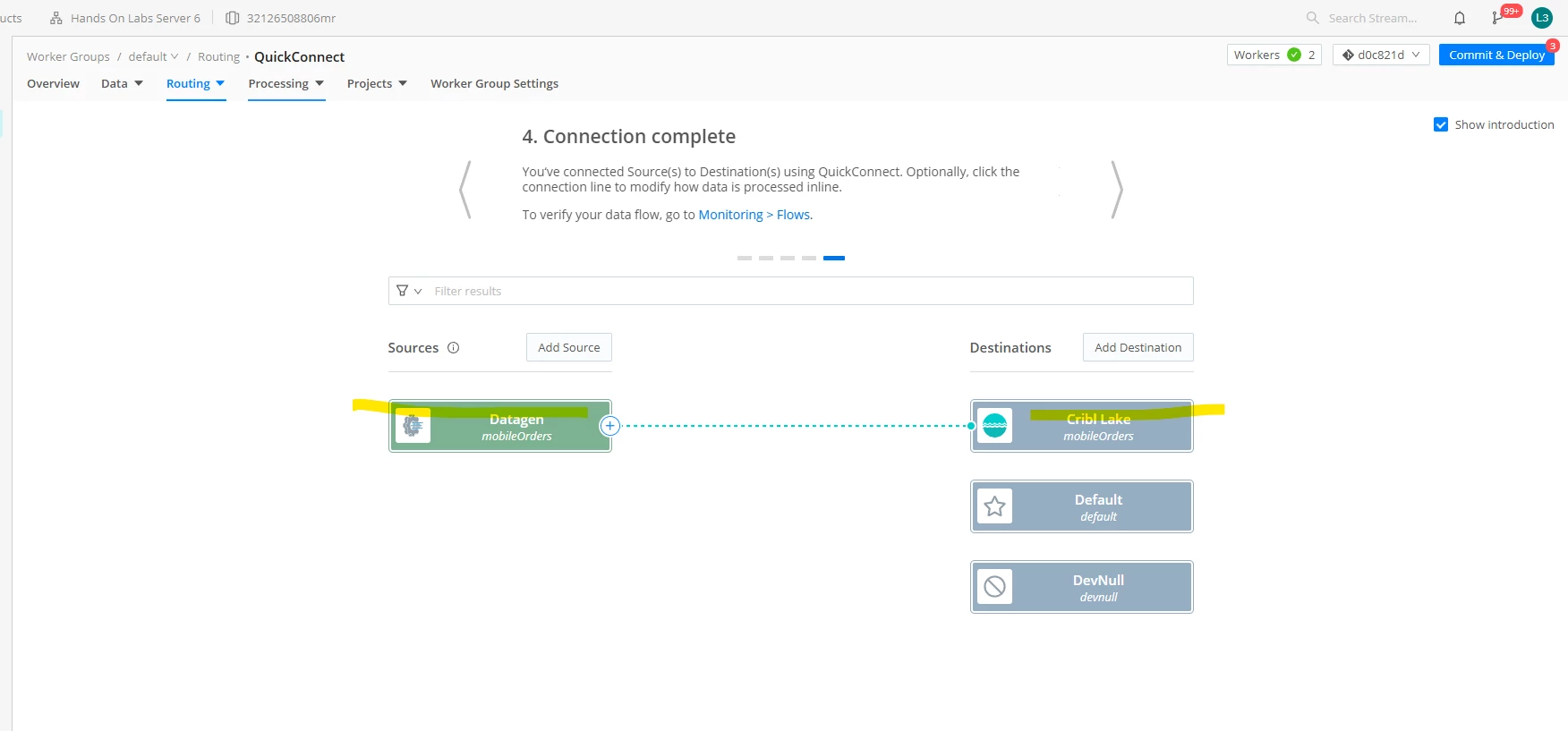This screenshot has width=1568, height=731.
Task: Click the search magnifier icon
Action: (1313, 18)
